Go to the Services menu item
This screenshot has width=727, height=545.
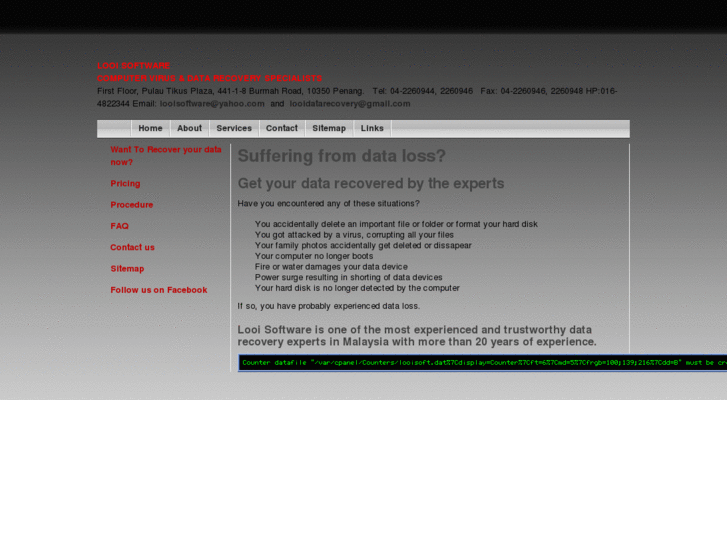[x=234, y=128]
